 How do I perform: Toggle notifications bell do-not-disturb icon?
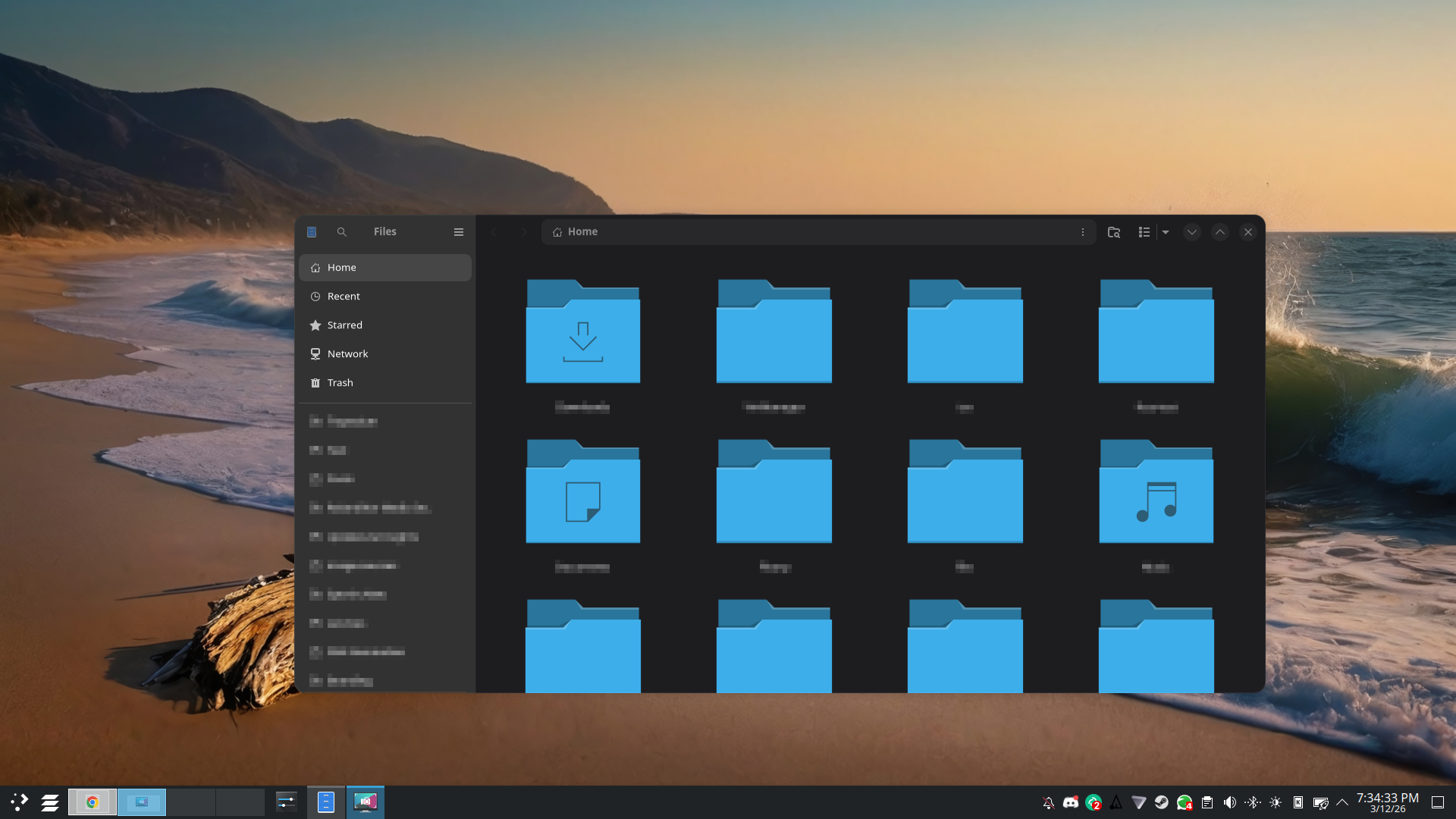pyautogui.click(x=1048, y=802)
